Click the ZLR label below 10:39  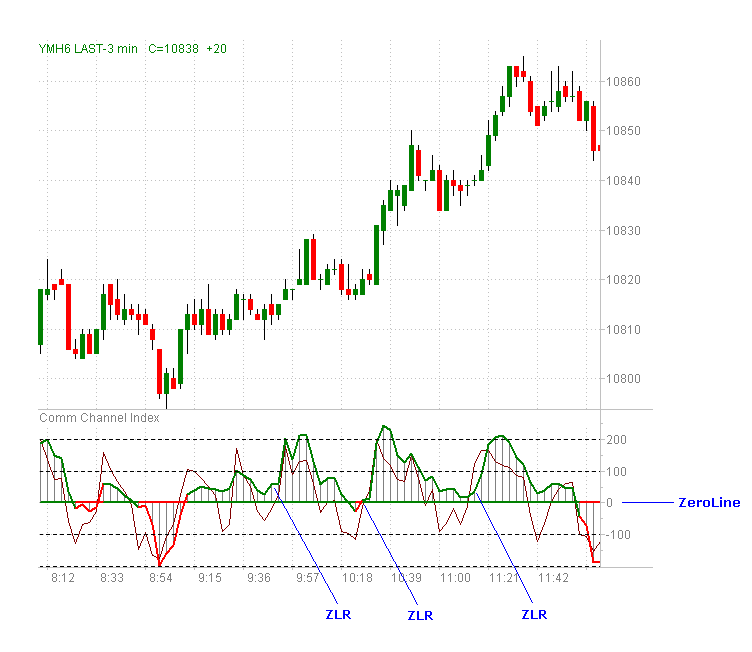(x=420, y=616)
